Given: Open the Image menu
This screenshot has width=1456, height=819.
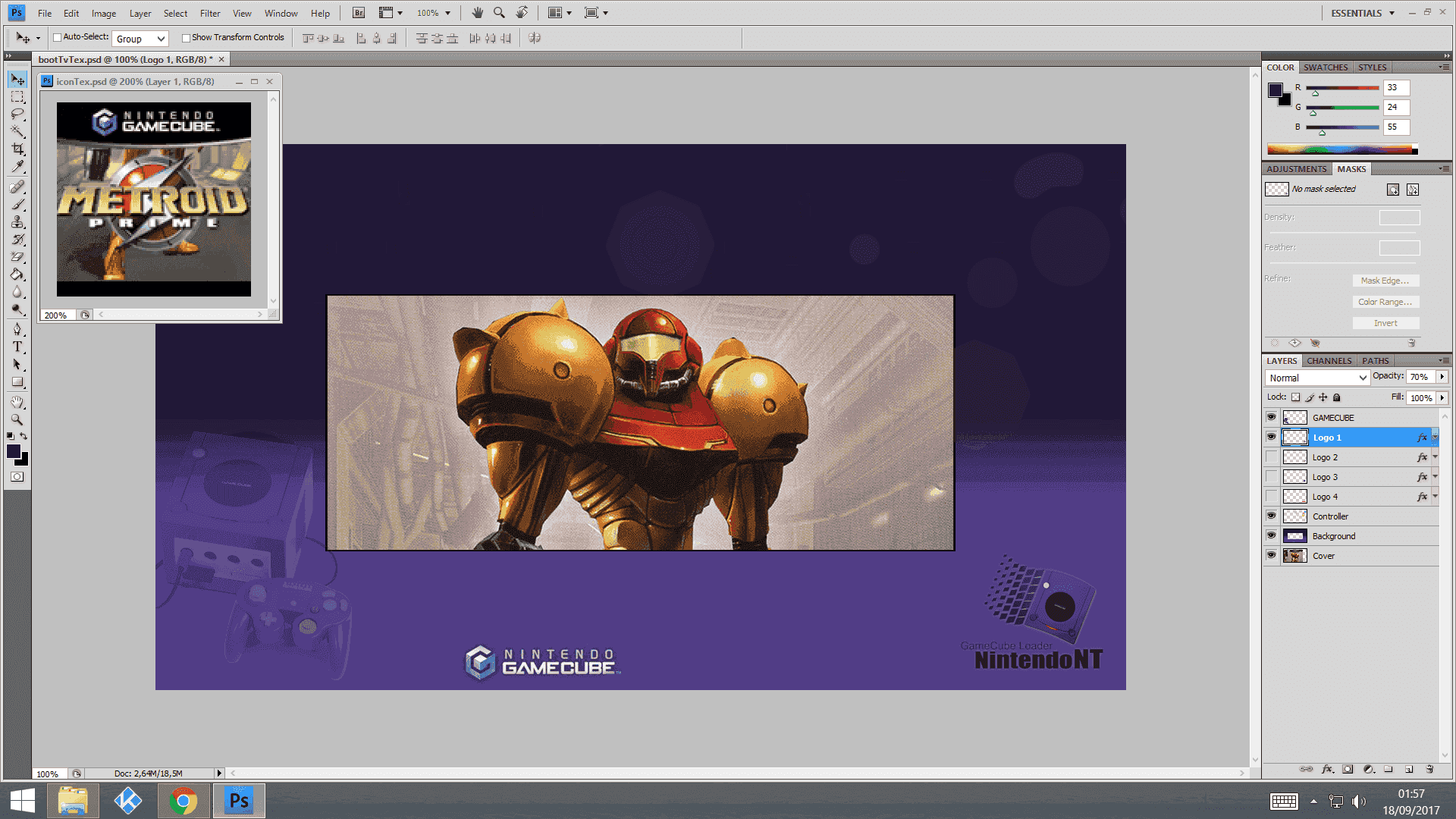Looking at the screenshot, I should point(104,14).
